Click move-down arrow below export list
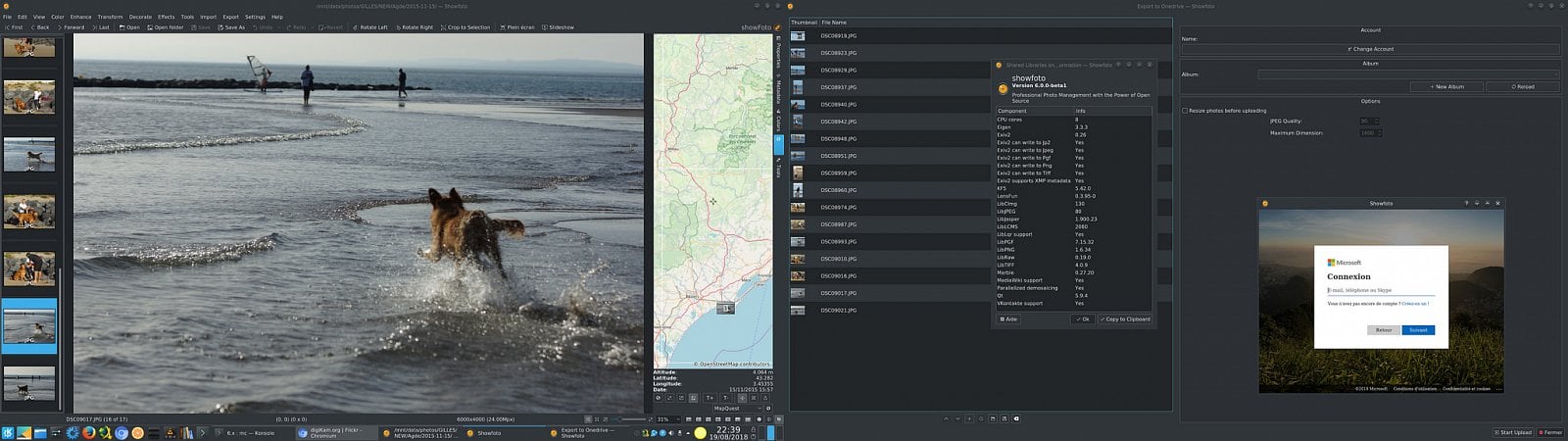The height and width of the screenshot is (441, 1568). 957,418
